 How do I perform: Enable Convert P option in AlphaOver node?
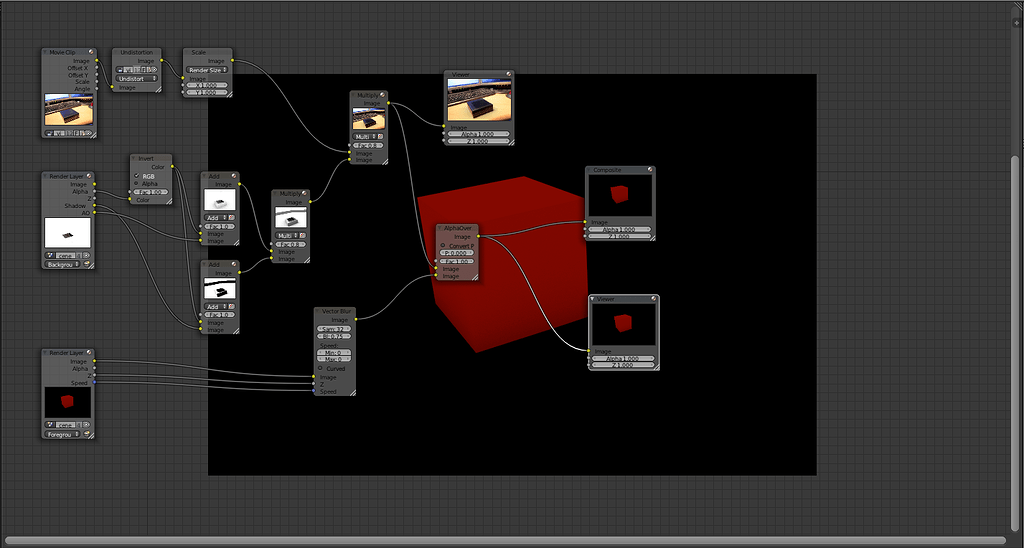click(x=443, y=246)
